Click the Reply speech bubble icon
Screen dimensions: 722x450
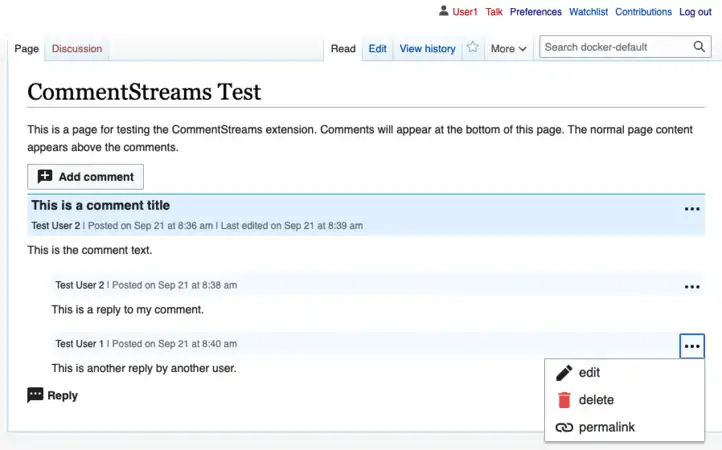point(36,395)
